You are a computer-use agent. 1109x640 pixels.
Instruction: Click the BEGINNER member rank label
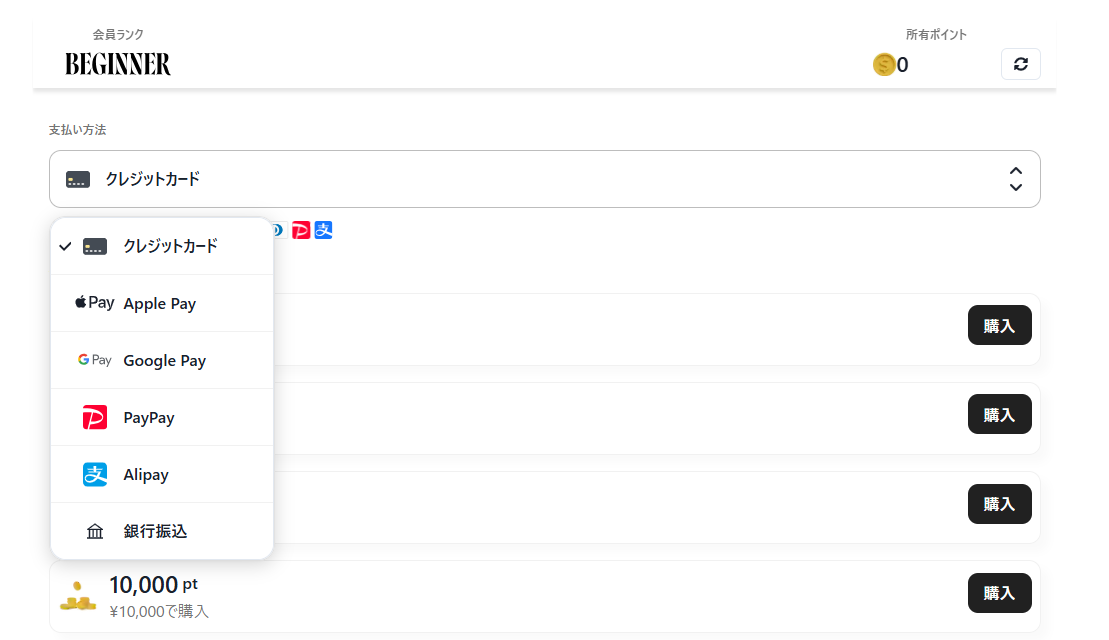tap(118, 64)
